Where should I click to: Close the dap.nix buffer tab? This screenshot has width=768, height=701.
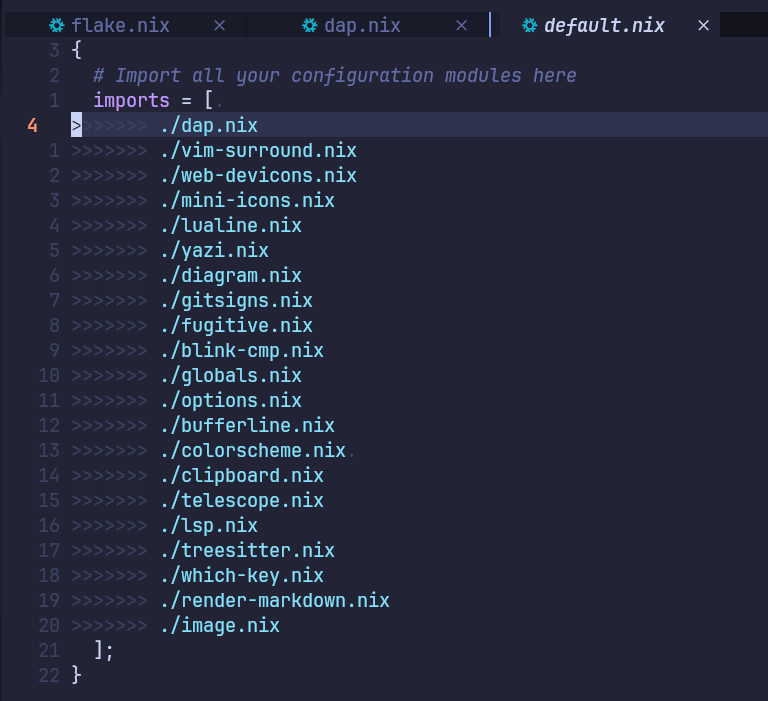[461, 26]
